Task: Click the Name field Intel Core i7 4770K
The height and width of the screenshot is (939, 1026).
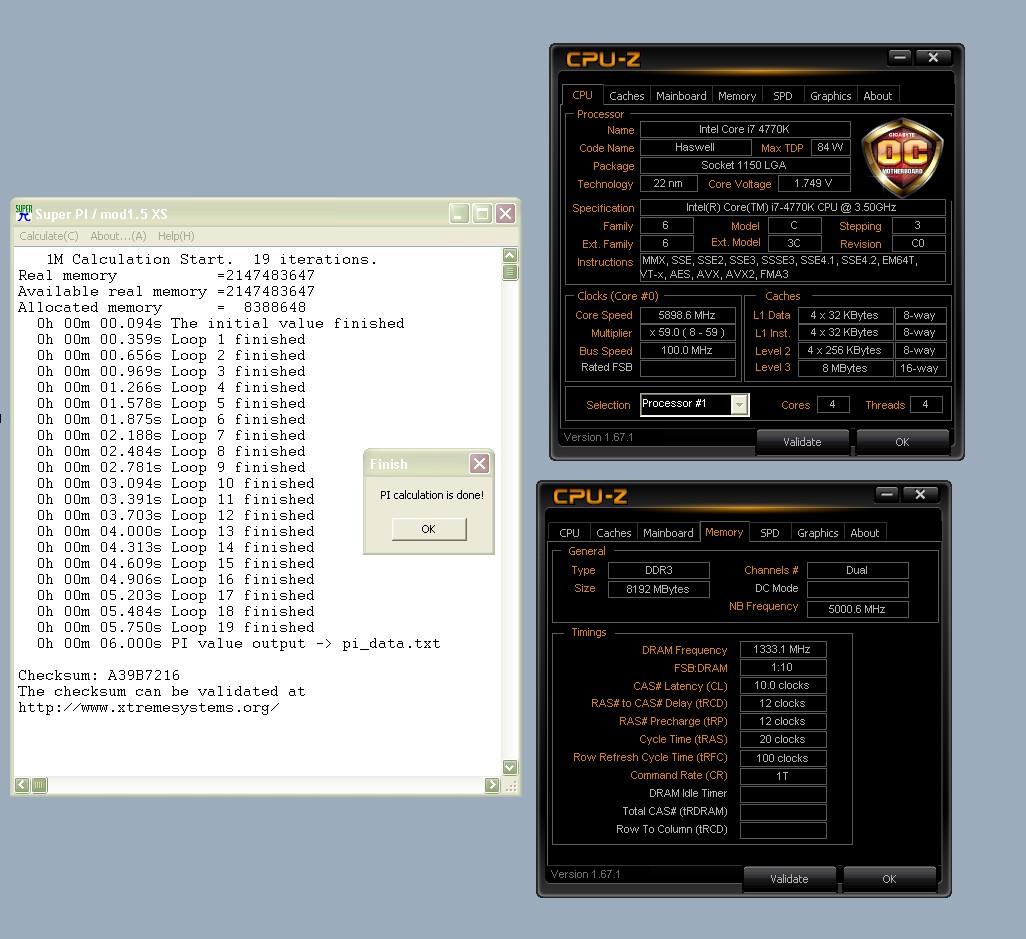Action: click(745, 129)
